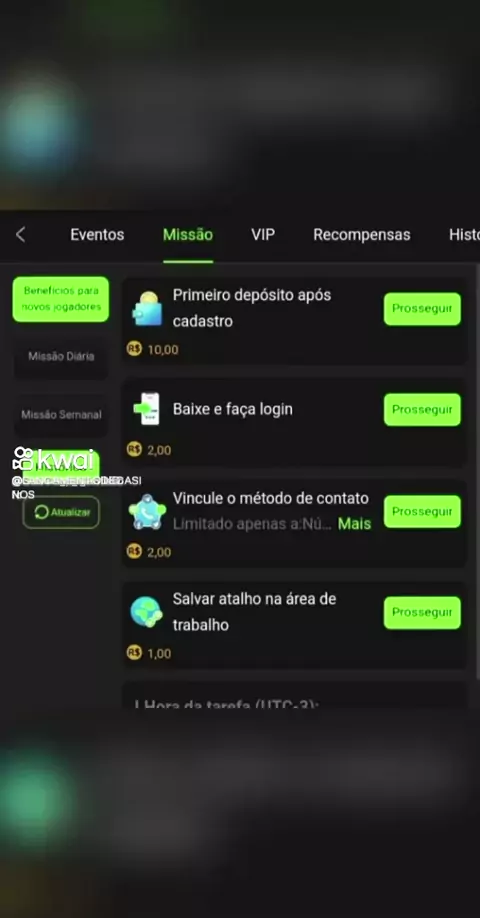Go back using the left arrow icon
This screenshot has height=918, width=480.
point(20,235)
